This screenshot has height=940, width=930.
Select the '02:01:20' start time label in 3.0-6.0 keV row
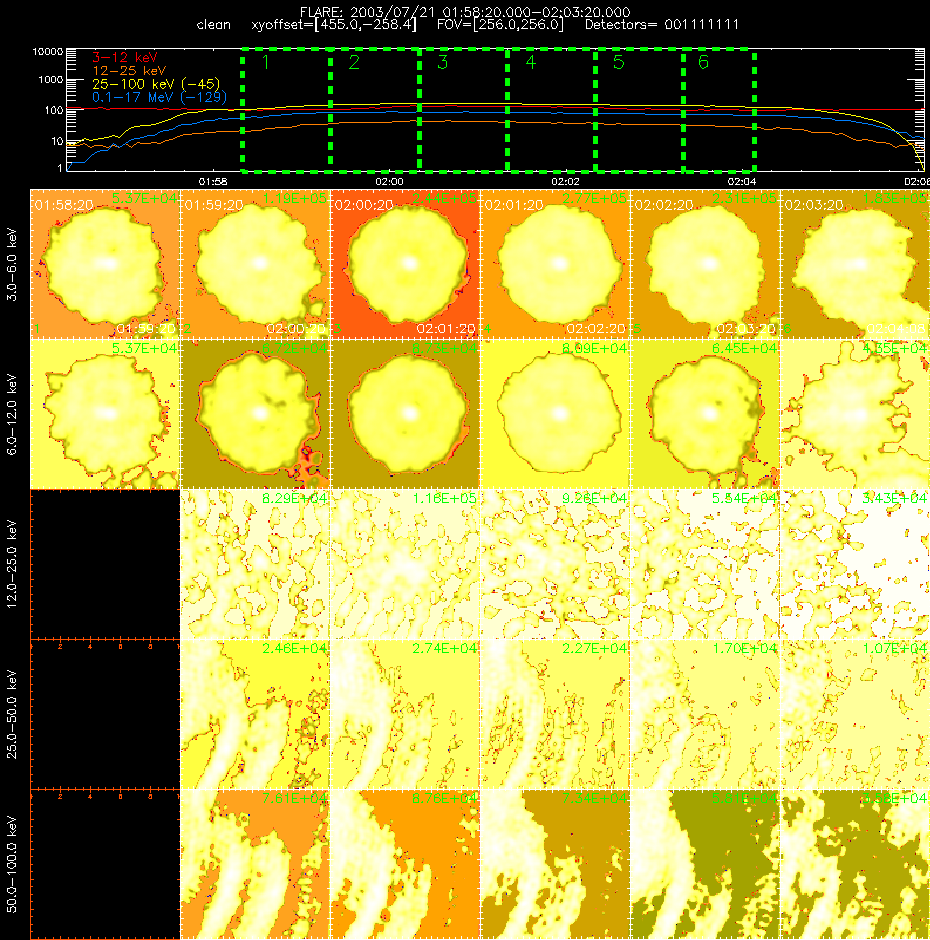[513, 206]
